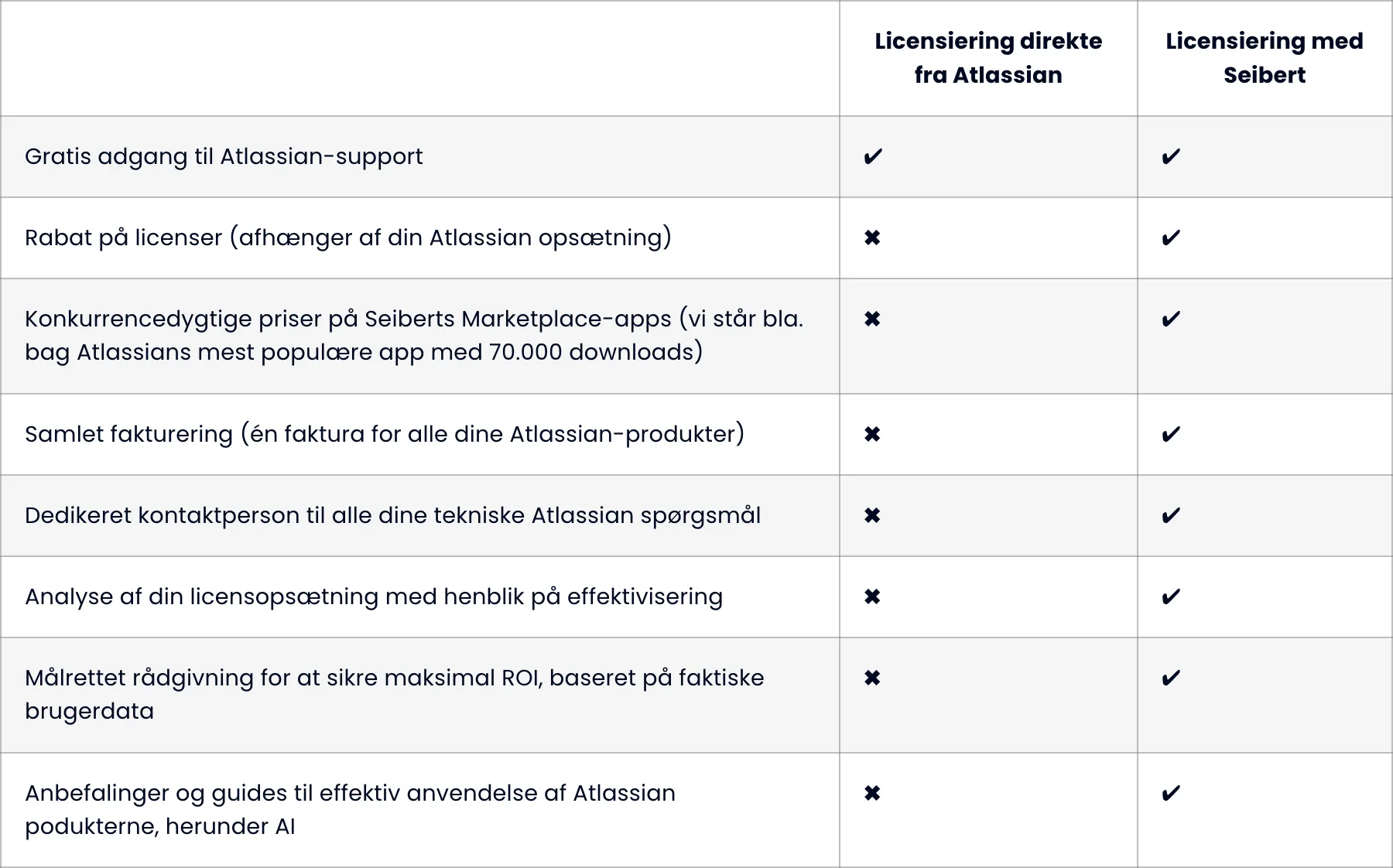Click cross icon in Målrettet rådgivning row
Image resolution: width=1393 pixels, height=868 pixels.
click(x=872, y=678)
